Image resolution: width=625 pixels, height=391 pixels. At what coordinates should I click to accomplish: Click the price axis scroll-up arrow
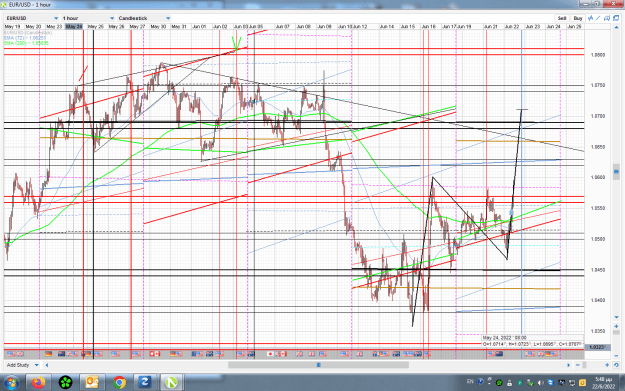click(616, 27)
